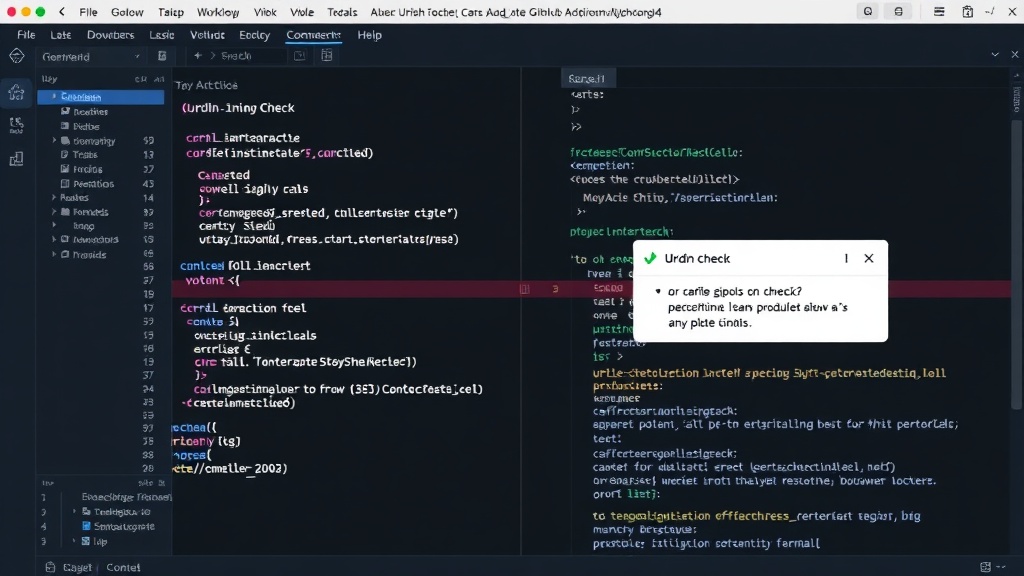Open the third left sidebar devices icon

click(x=16, y=159)
